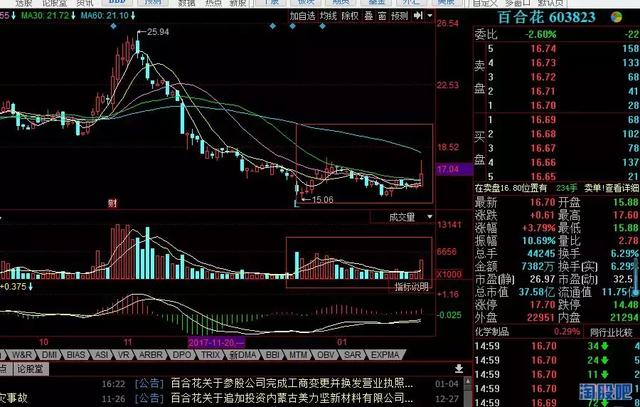Switch to the VR indicator tab
The height and width of the screenshot is (407, 640).
click(124, 355)
